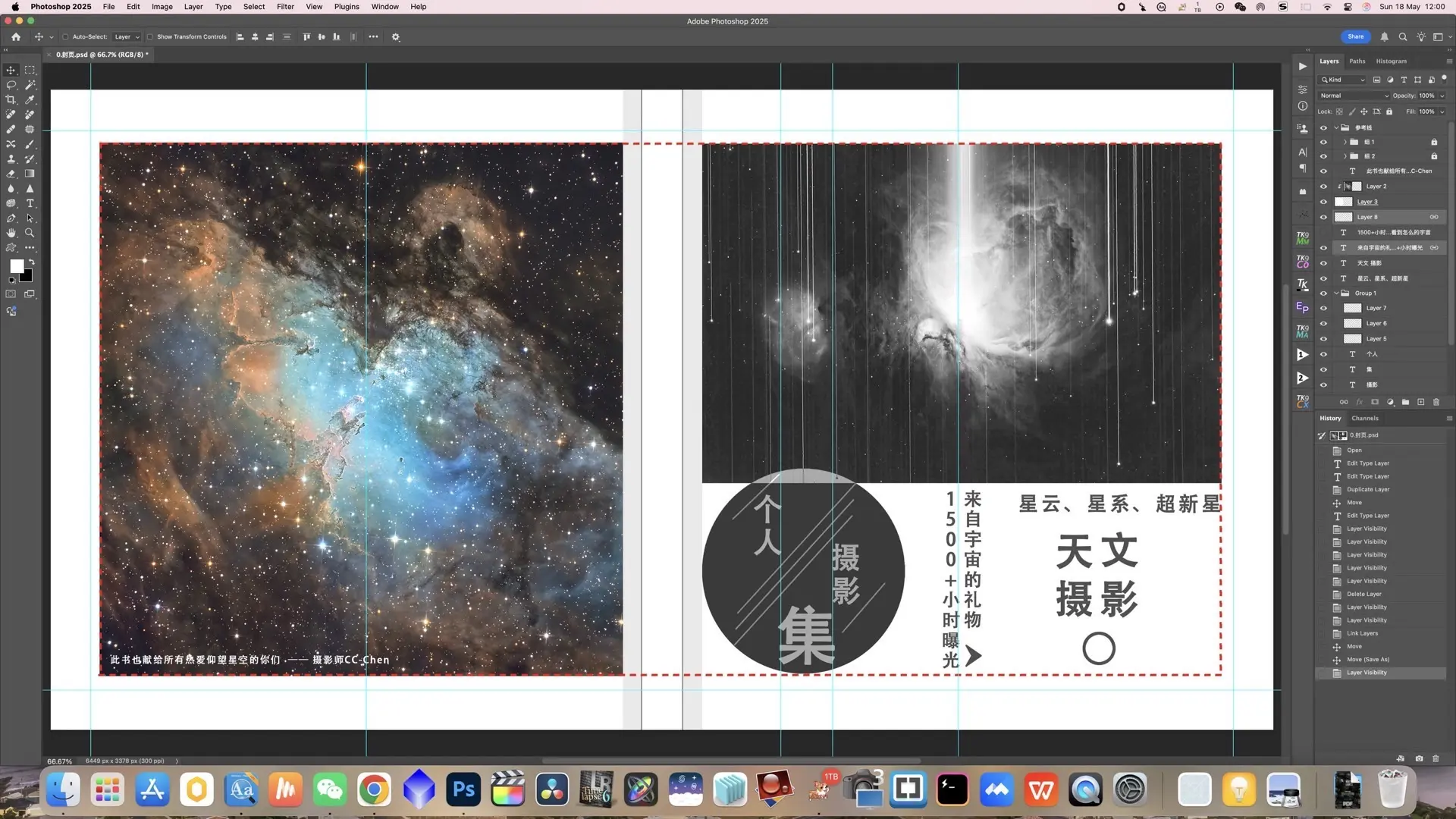
Task: Create a new layer in Layers panel
Action: (x=1420, y=402)
